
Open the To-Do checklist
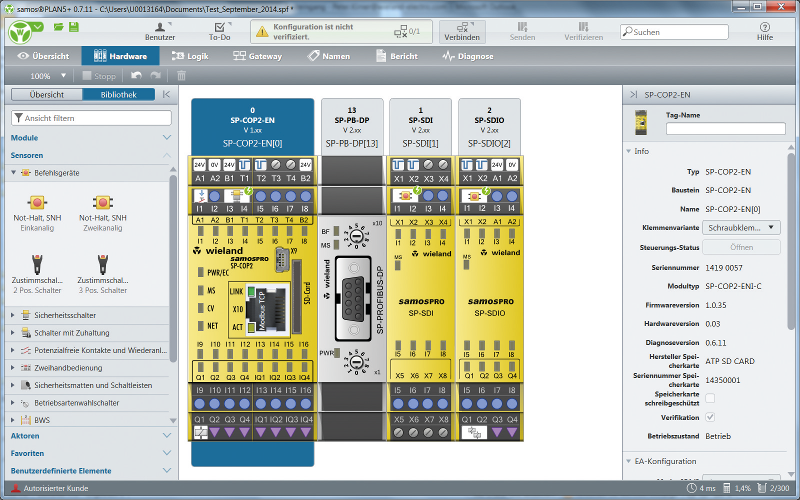[219, 32]
